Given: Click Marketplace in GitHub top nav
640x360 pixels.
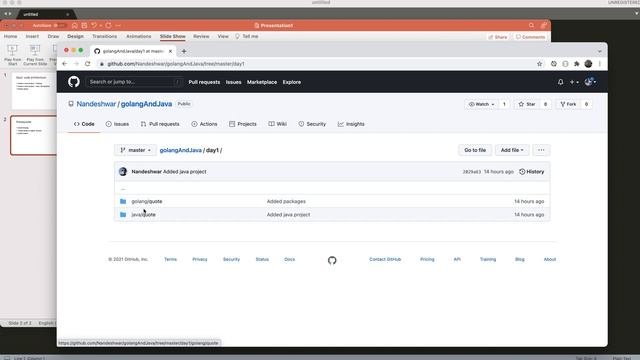Looking at the screenshot, I should [x=262, y=82].
